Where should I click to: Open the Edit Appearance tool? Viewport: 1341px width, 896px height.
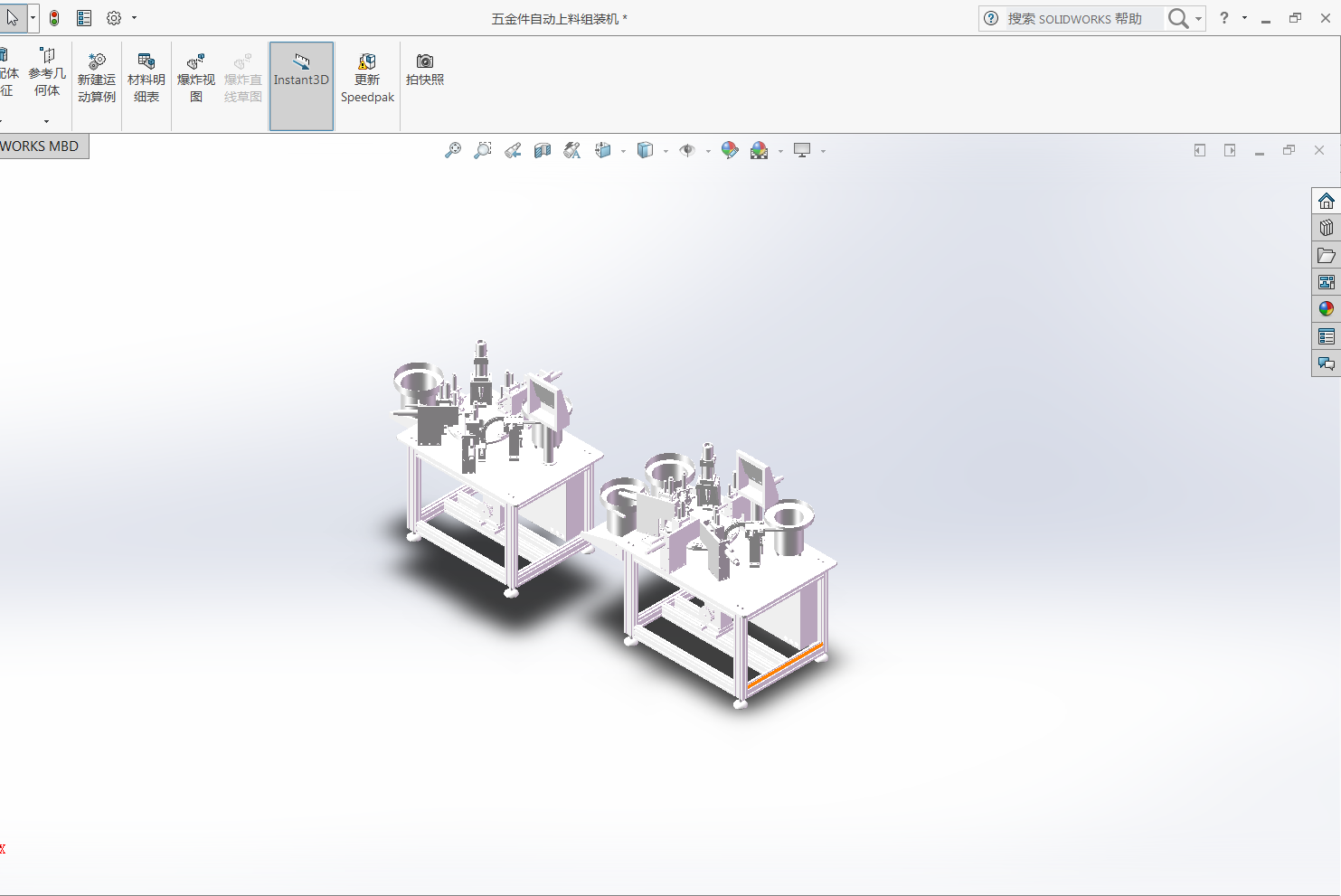(x=730, y=151)
